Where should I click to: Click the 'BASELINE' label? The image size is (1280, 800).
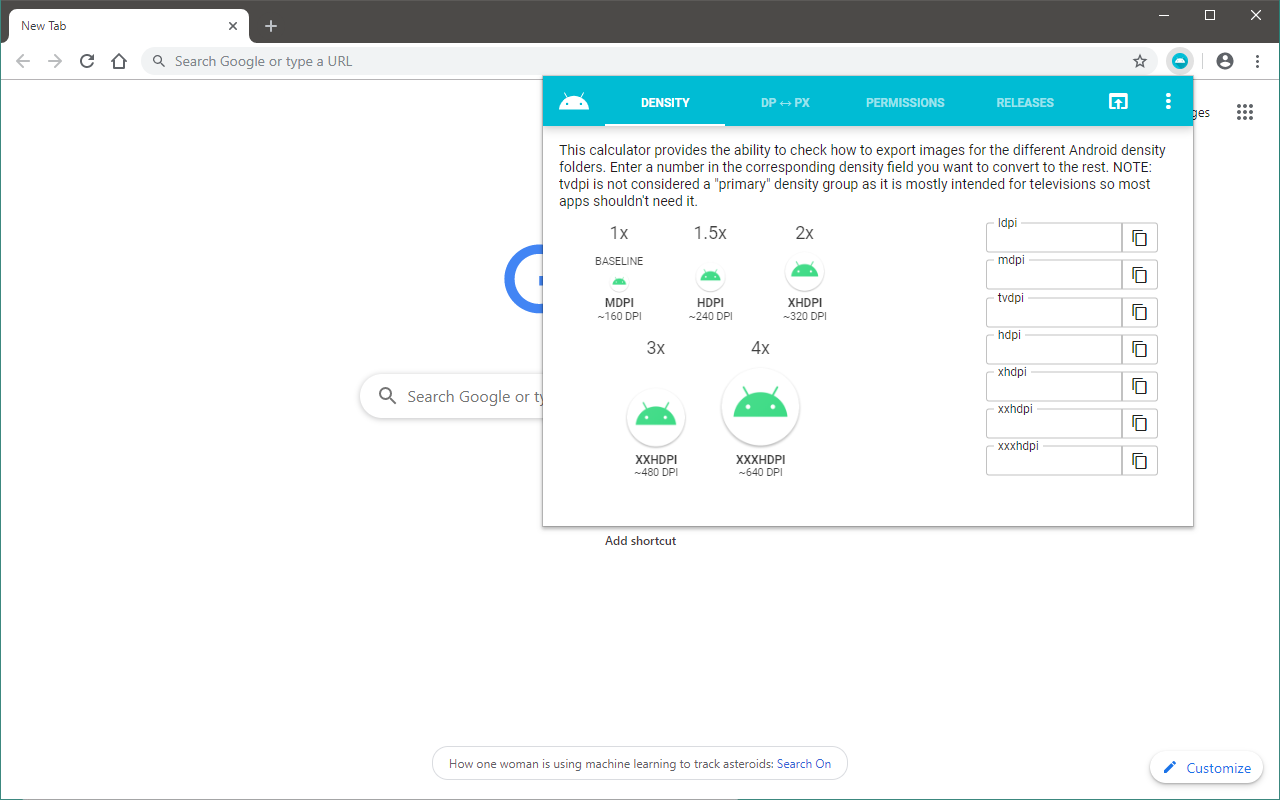[x=619, y=261]
